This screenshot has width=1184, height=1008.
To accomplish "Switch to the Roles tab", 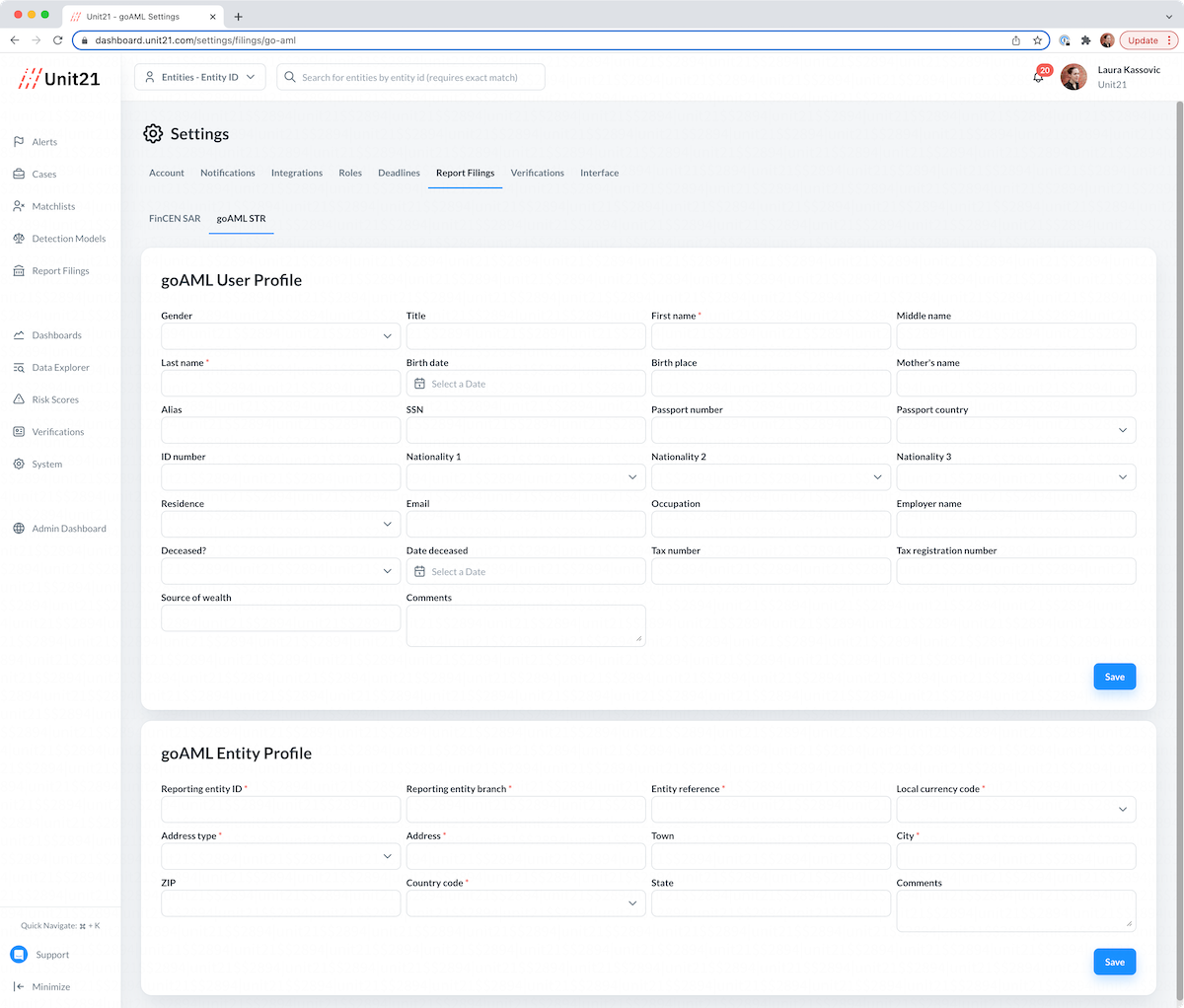I will pos(350,173).
